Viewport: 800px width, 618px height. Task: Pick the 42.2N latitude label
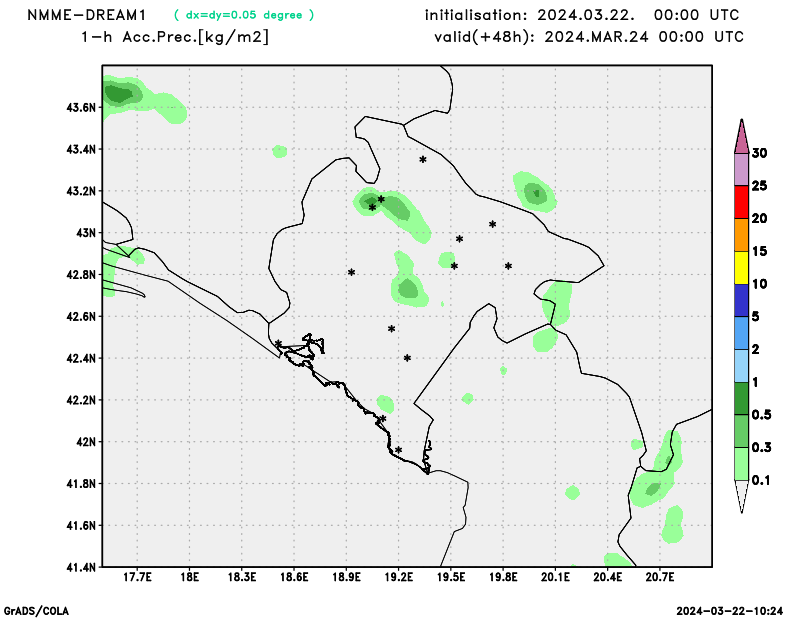pos(81,400)
